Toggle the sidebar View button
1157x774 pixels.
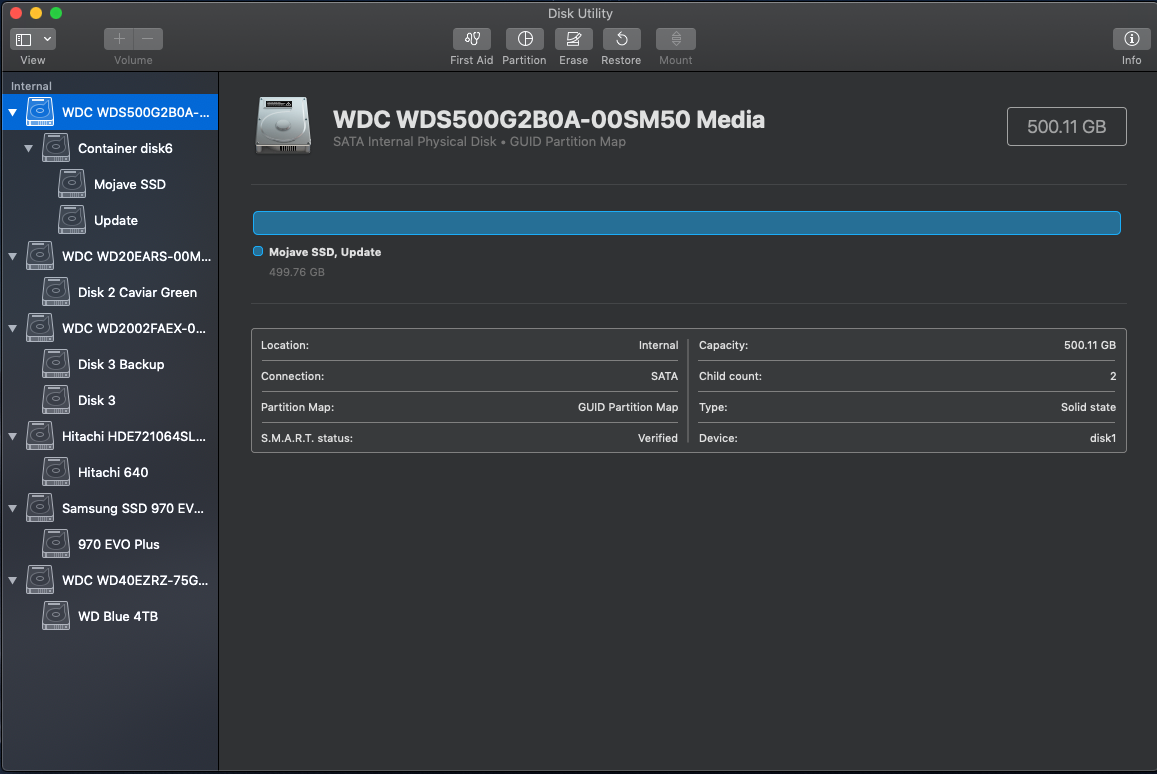pyautogui.click(x=24, y=39)
